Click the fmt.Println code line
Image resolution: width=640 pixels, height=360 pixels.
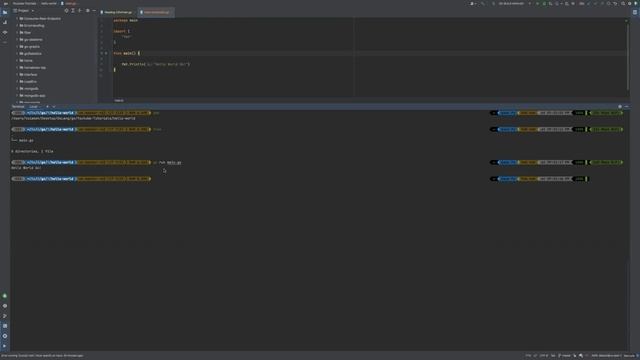pyautogui.click(x=156, y=64)
